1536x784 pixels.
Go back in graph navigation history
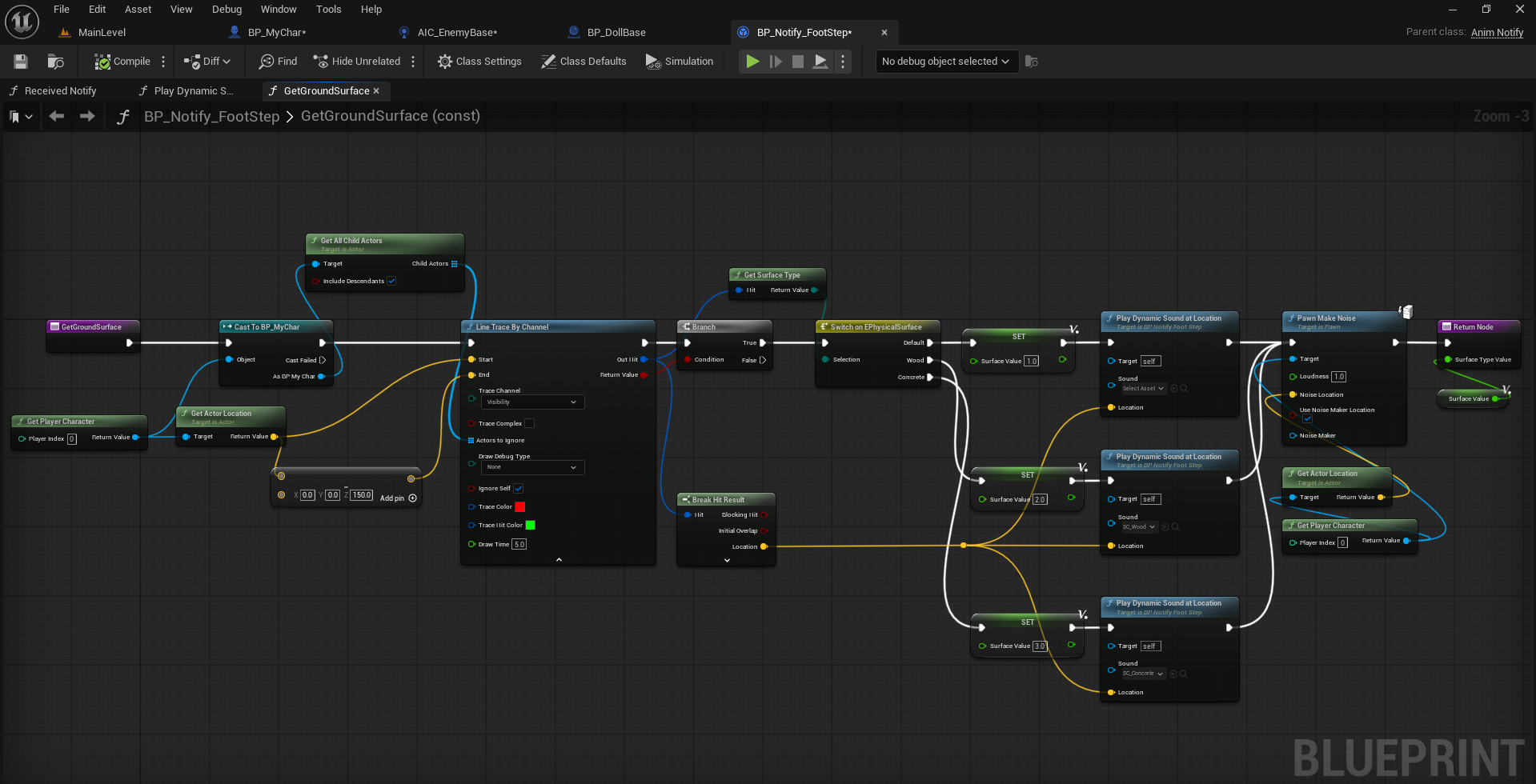tap(56, 117)
